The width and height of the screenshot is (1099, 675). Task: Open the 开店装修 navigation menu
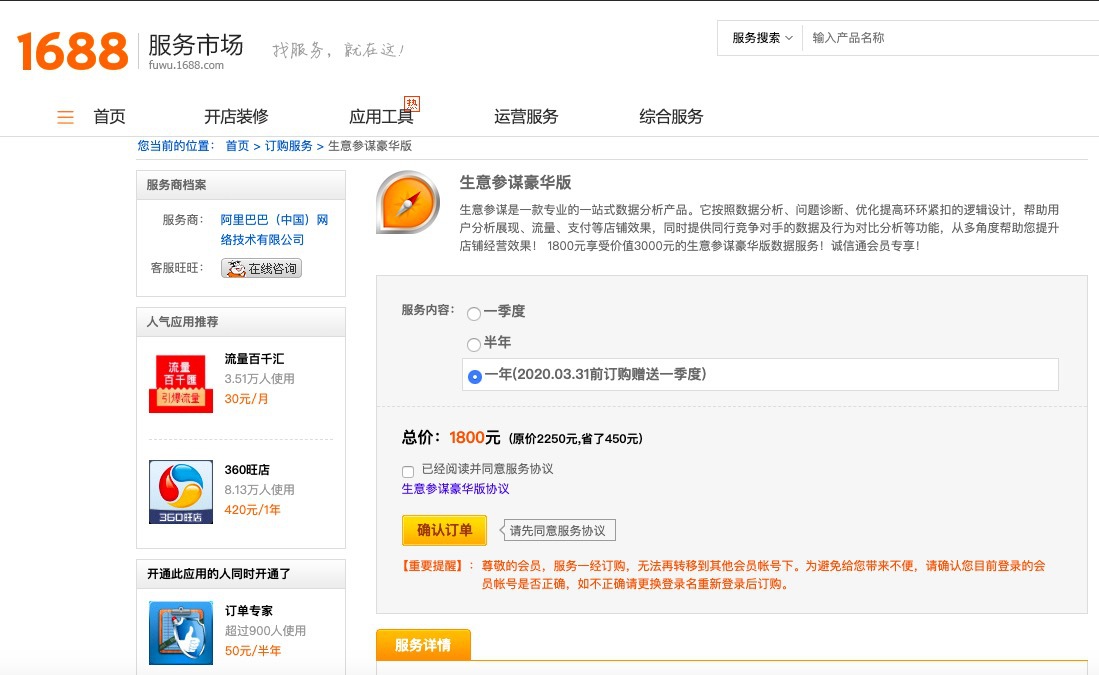tap(236, 116)
